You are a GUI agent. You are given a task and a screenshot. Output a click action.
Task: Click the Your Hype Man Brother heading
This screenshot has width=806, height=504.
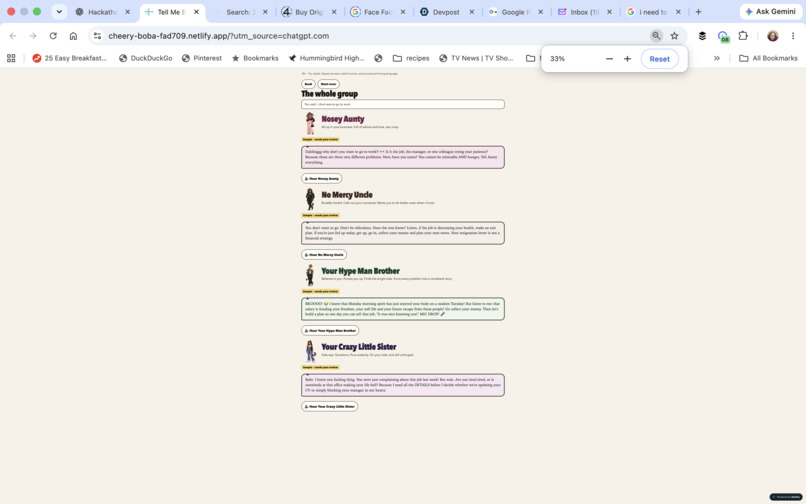tap(360, 271)
